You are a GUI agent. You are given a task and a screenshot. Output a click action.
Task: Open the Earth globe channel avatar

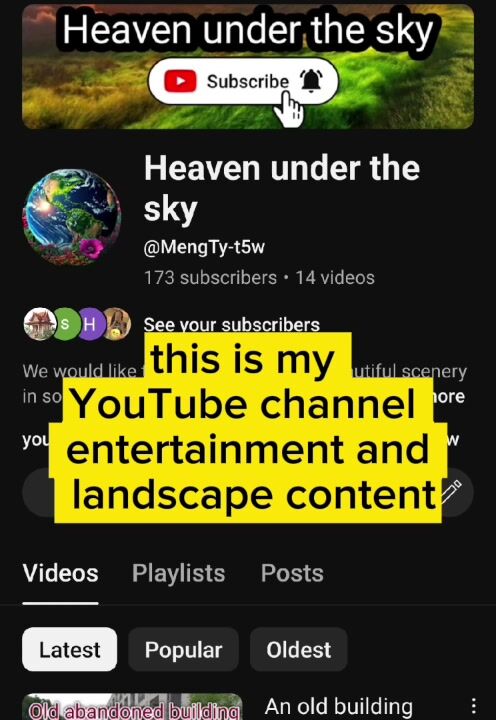[x=72, y=217]
